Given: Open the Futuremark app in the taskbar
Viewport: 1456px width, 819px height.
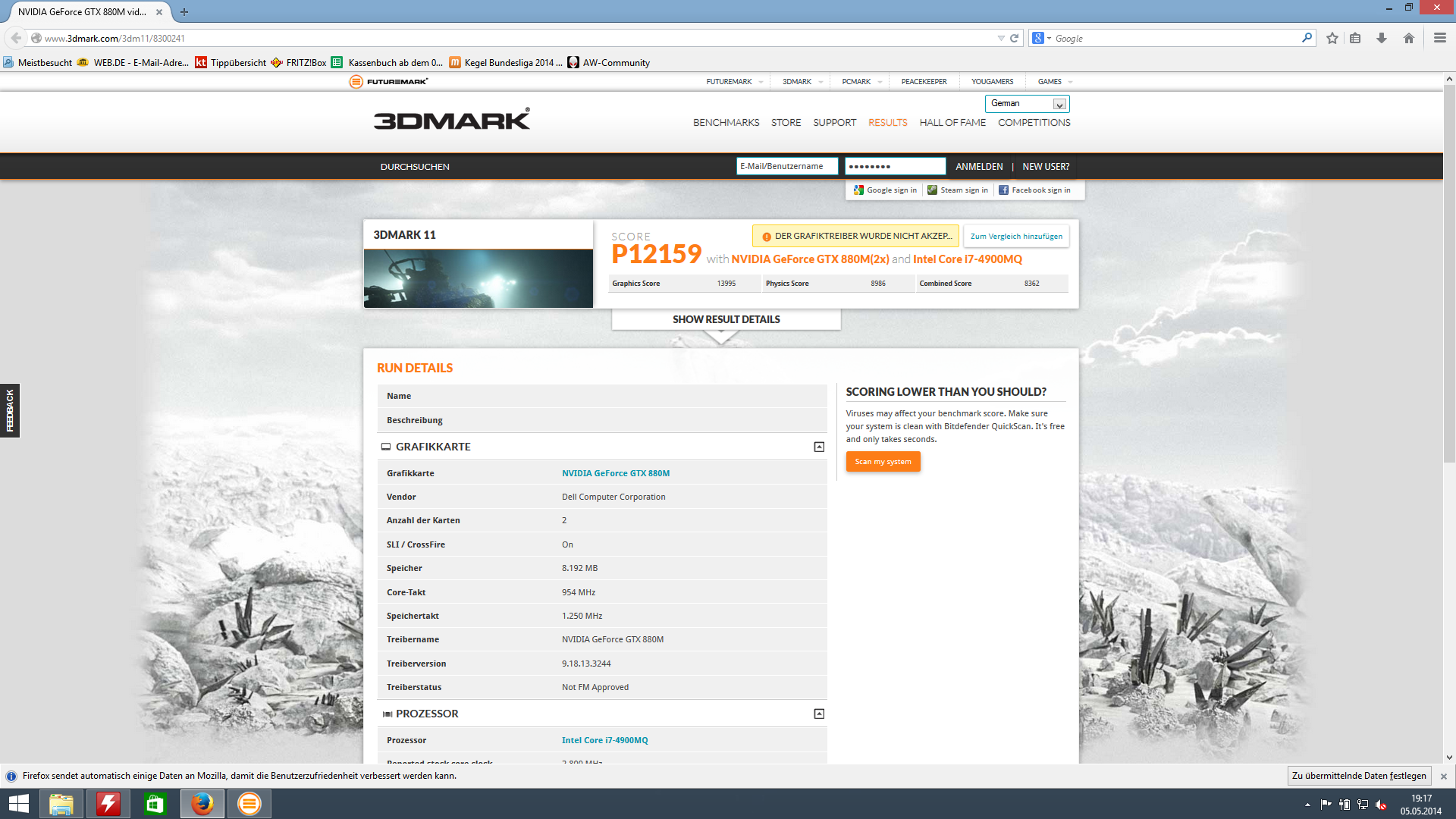Looking at the screenshot, I should pyautogui.click(x=249, y=804).
